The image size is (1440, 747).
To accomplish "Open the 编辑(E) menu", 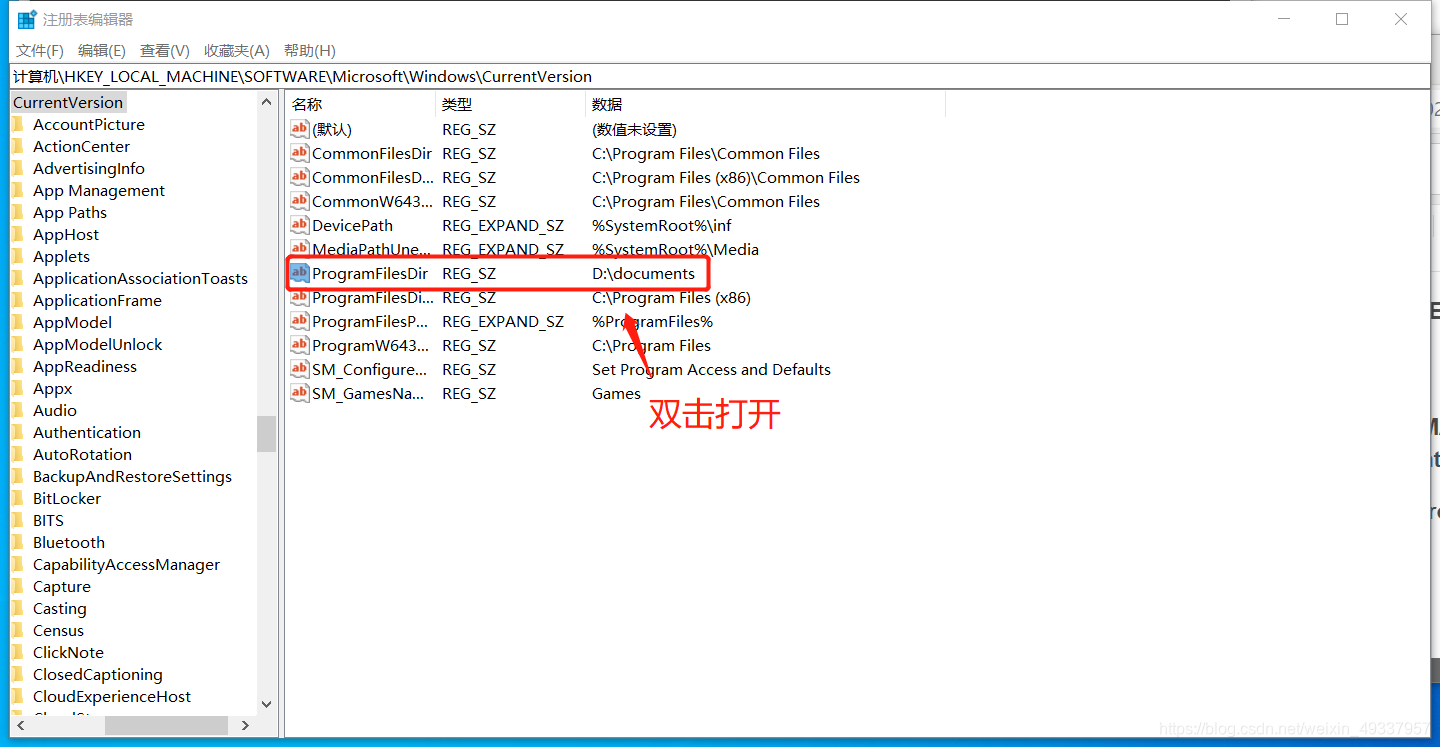I will (102, 51).
